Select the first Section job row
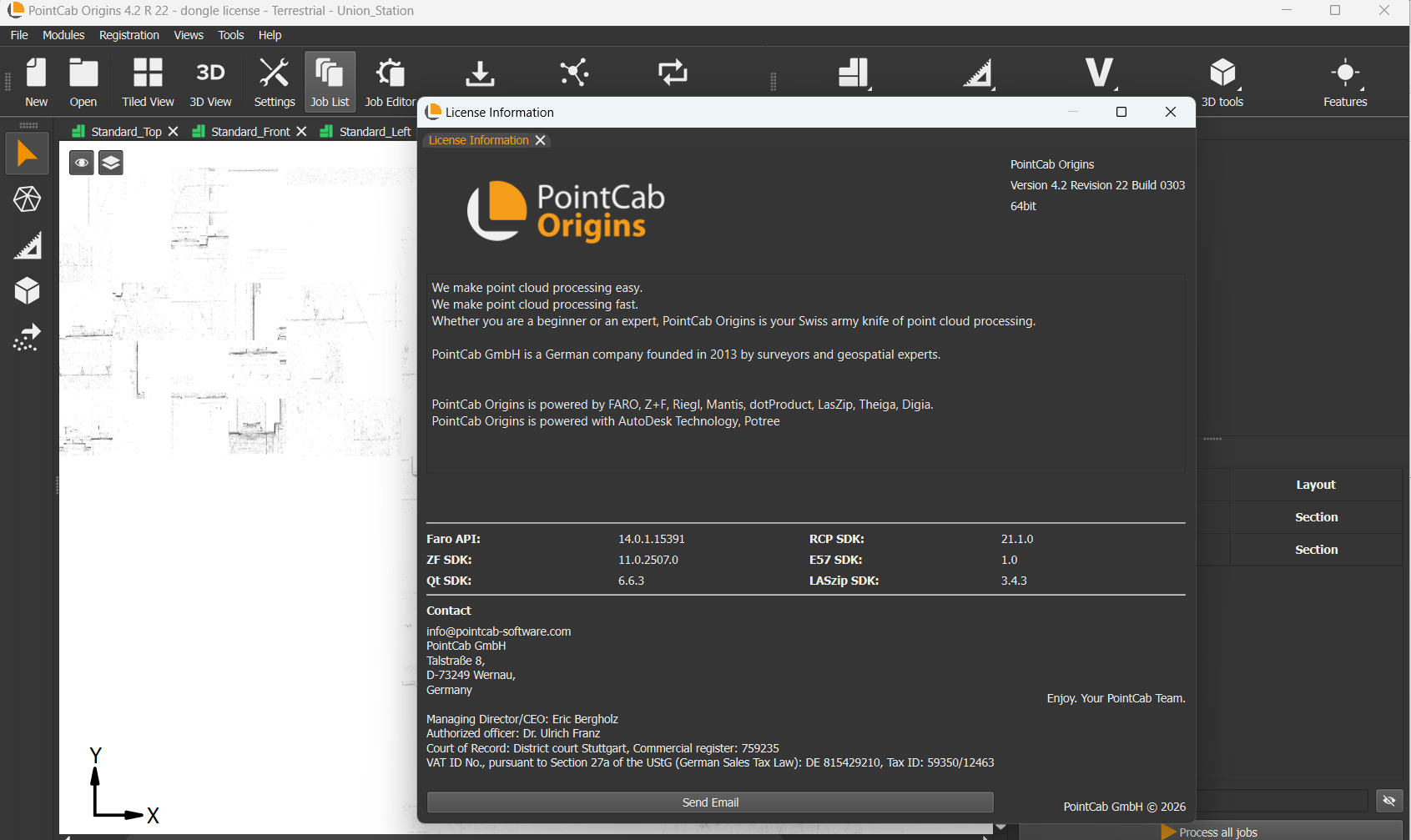The height and width of the screenshot is (840, 1411). pyautogui.click(x=1316, y=517)
